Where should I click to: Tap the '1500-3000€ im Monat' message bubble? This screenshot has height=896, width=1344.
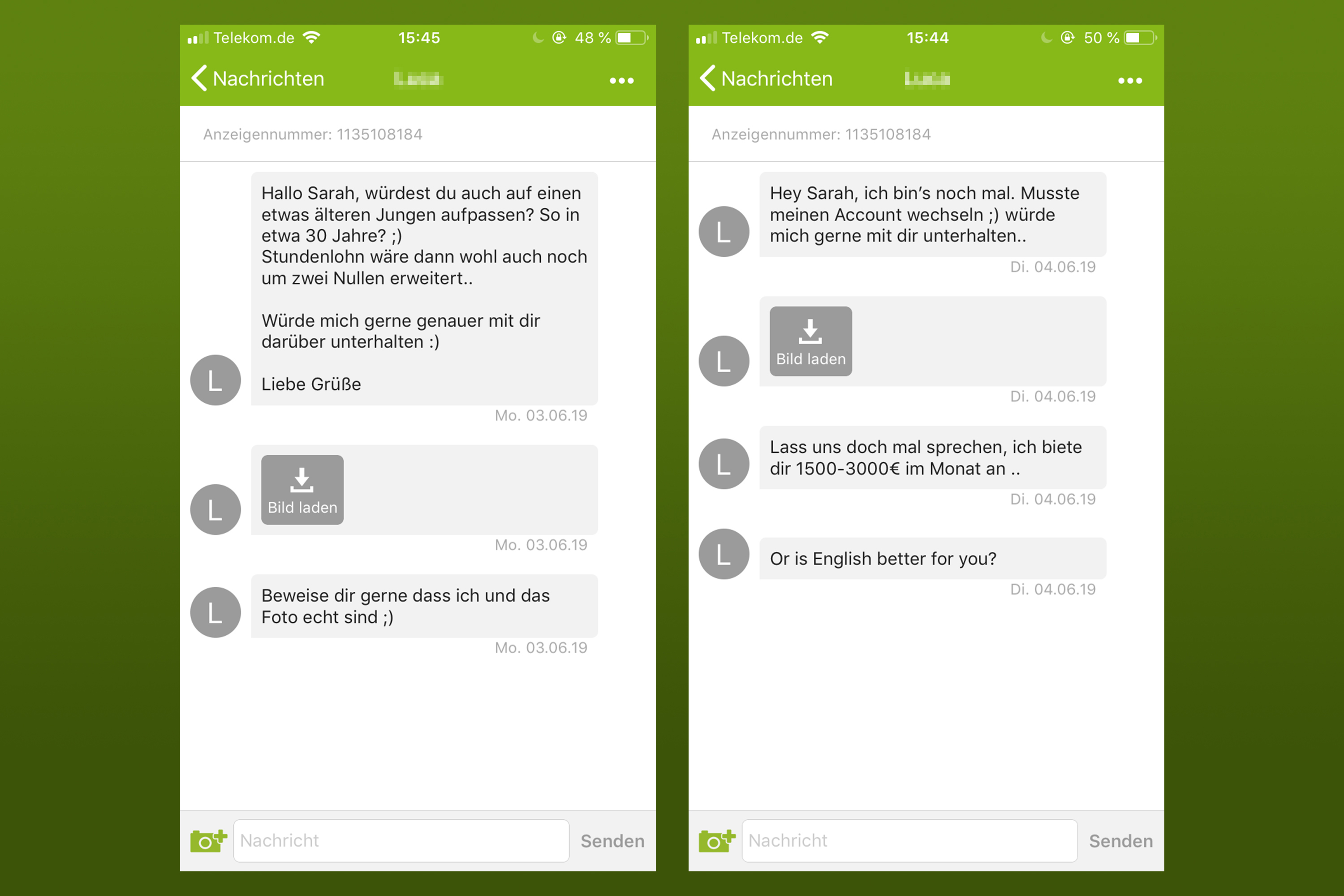pos(933,457)
